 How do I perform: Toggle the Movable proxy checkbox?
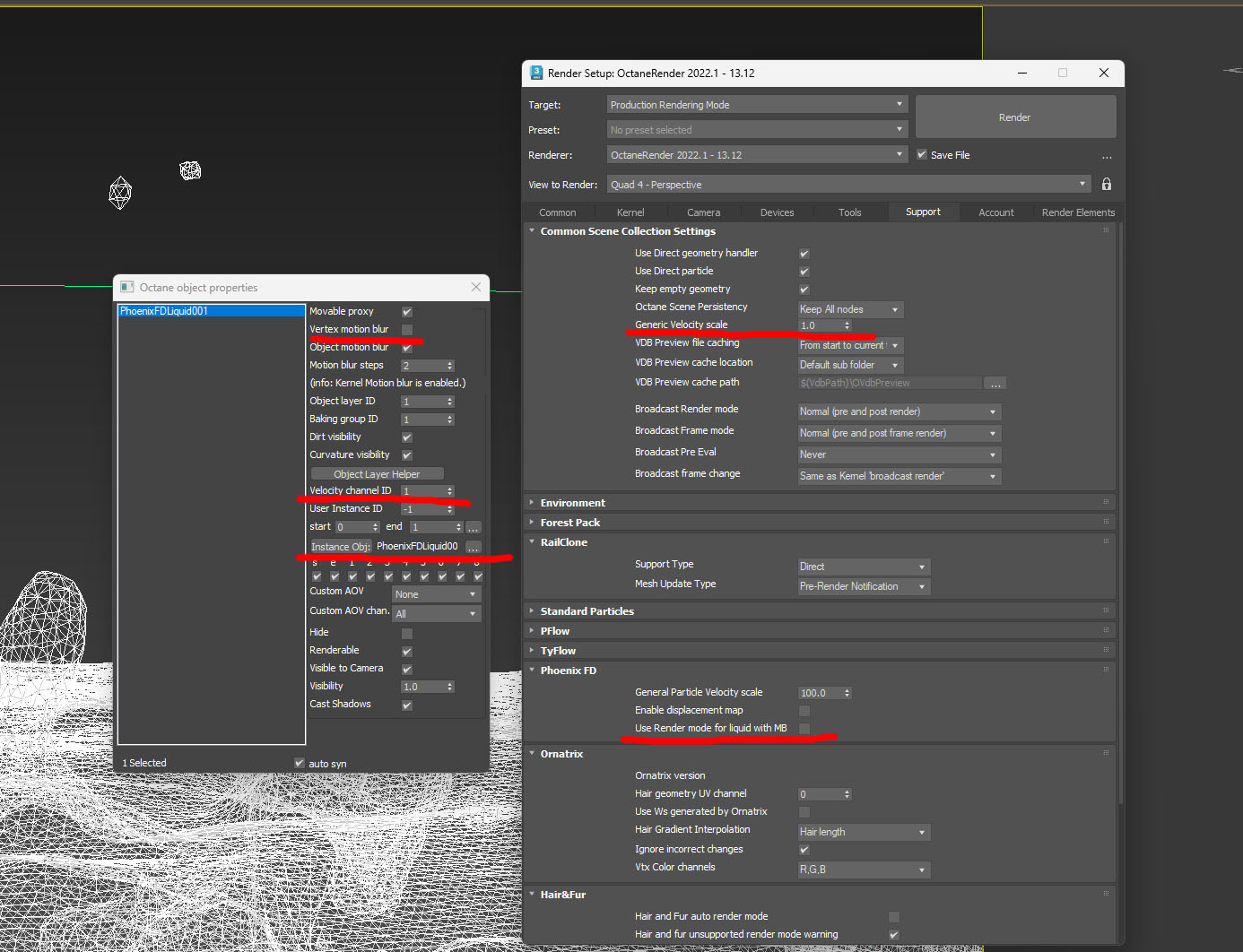click(x=407, y=312)
